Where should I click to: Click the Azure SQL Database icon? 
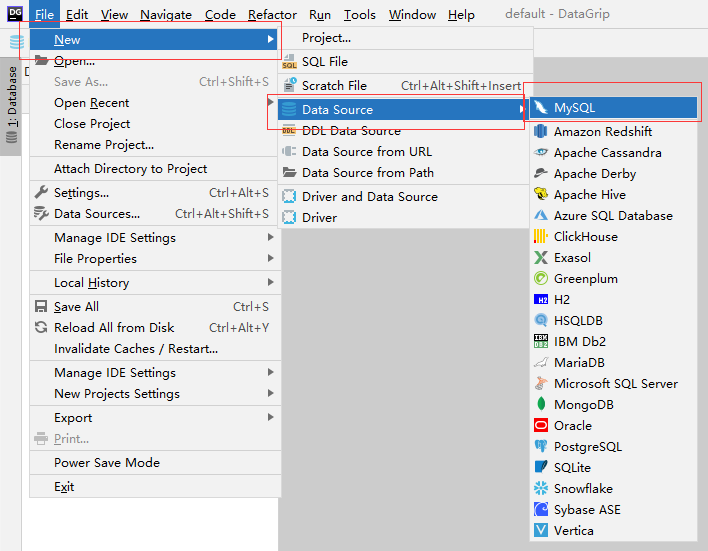(x=540, y=215)
